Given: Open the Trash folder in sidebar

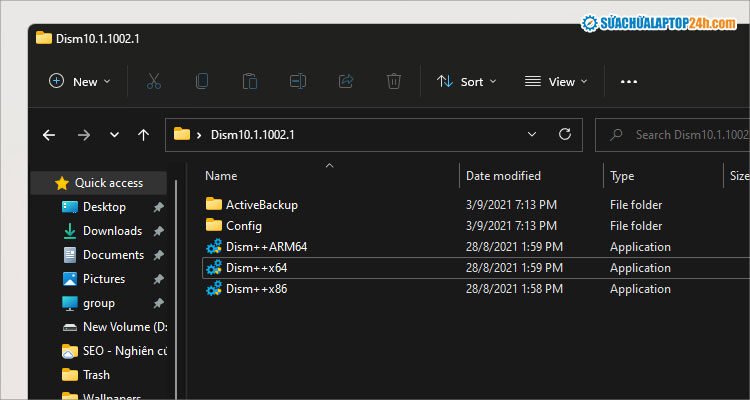Looking at the screenshot, I should tap(96, 375).
